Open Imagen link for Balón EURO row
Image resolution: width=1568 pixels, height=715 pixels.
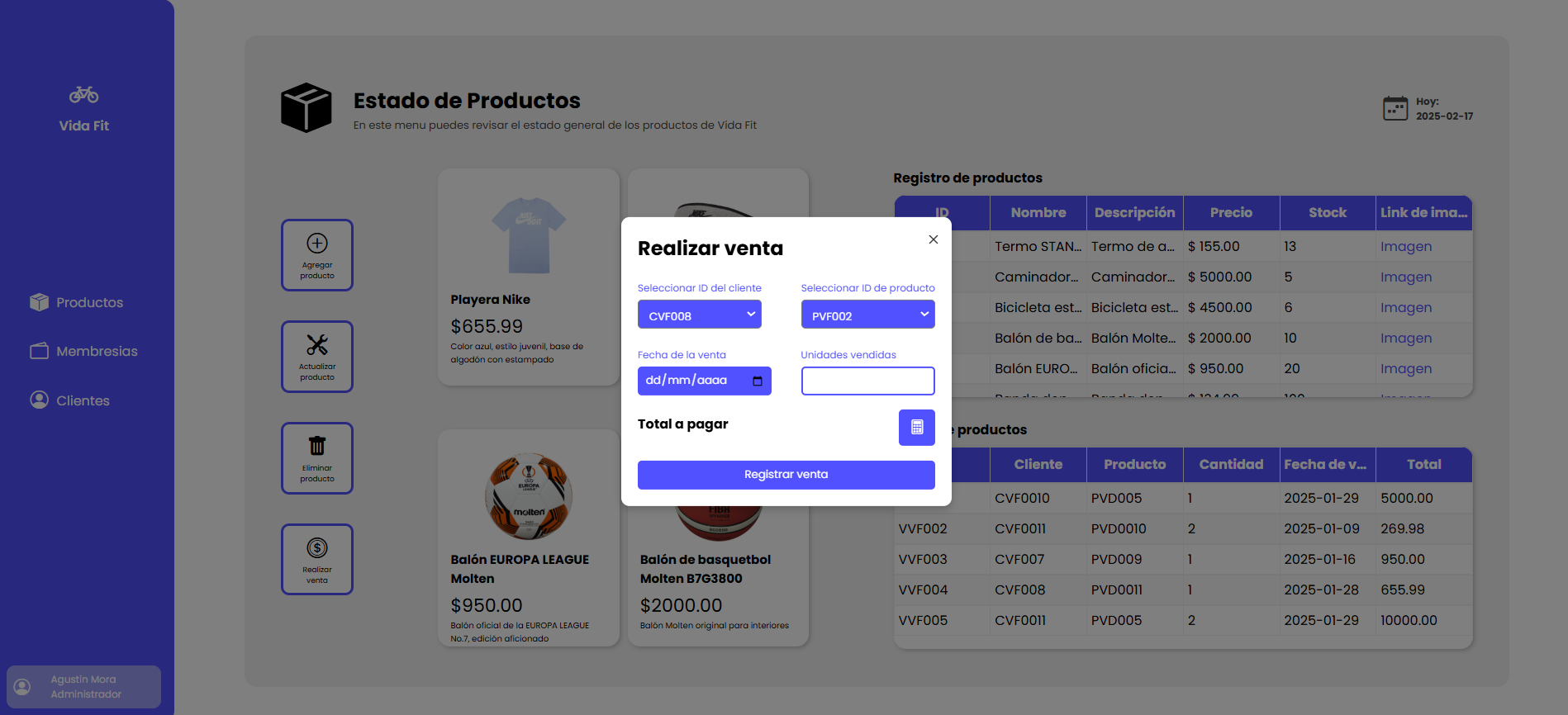tap(1406, 368)
